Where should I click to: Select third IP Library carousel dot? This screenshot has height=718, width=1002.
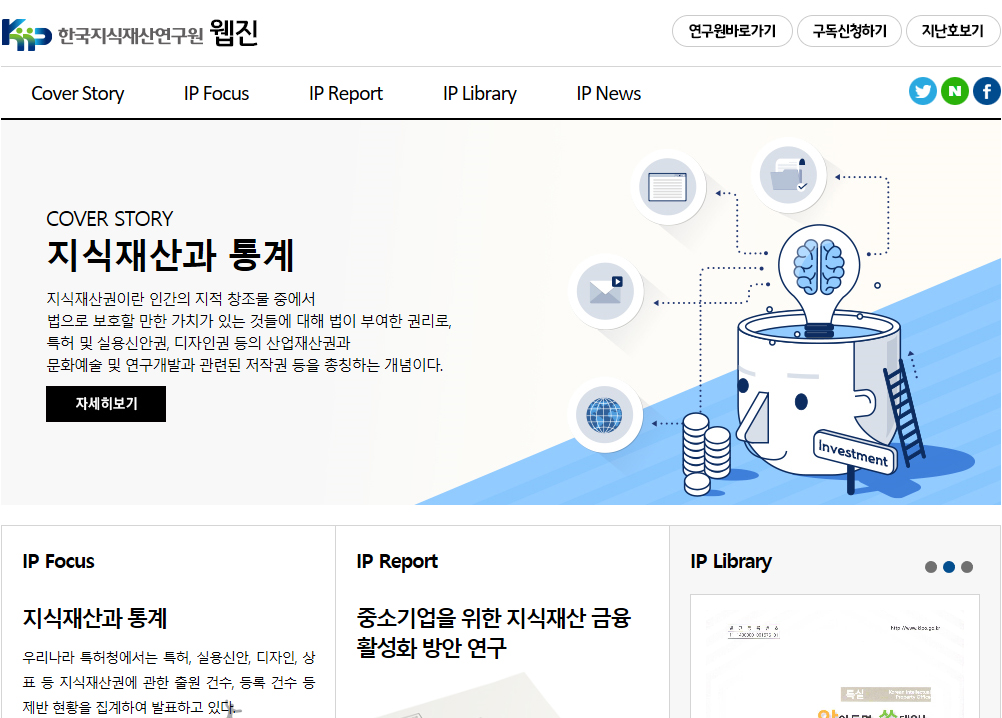pyautogui.click(x=967, y=567)
